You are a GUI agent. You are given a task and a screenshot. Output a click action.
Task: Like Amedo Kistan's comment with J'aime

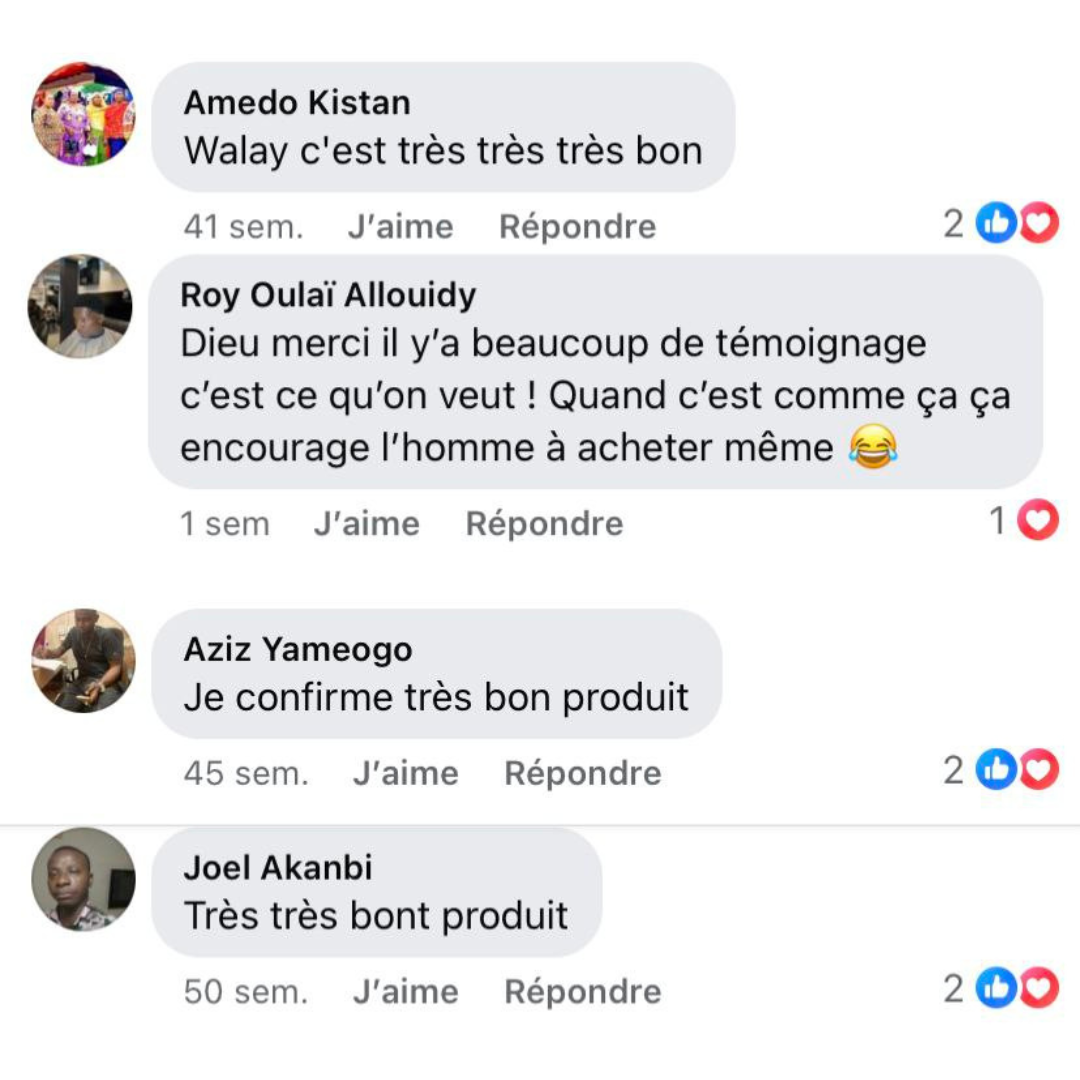pos(400,227)
